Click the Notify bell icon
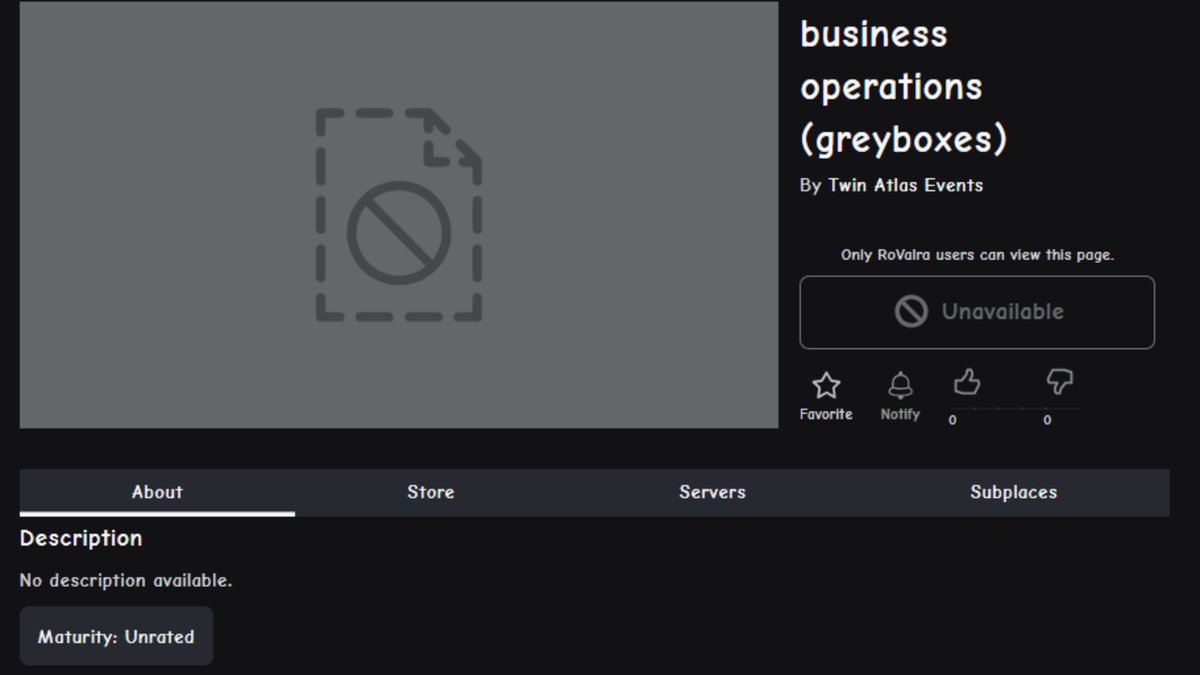 tap(901, 385)
